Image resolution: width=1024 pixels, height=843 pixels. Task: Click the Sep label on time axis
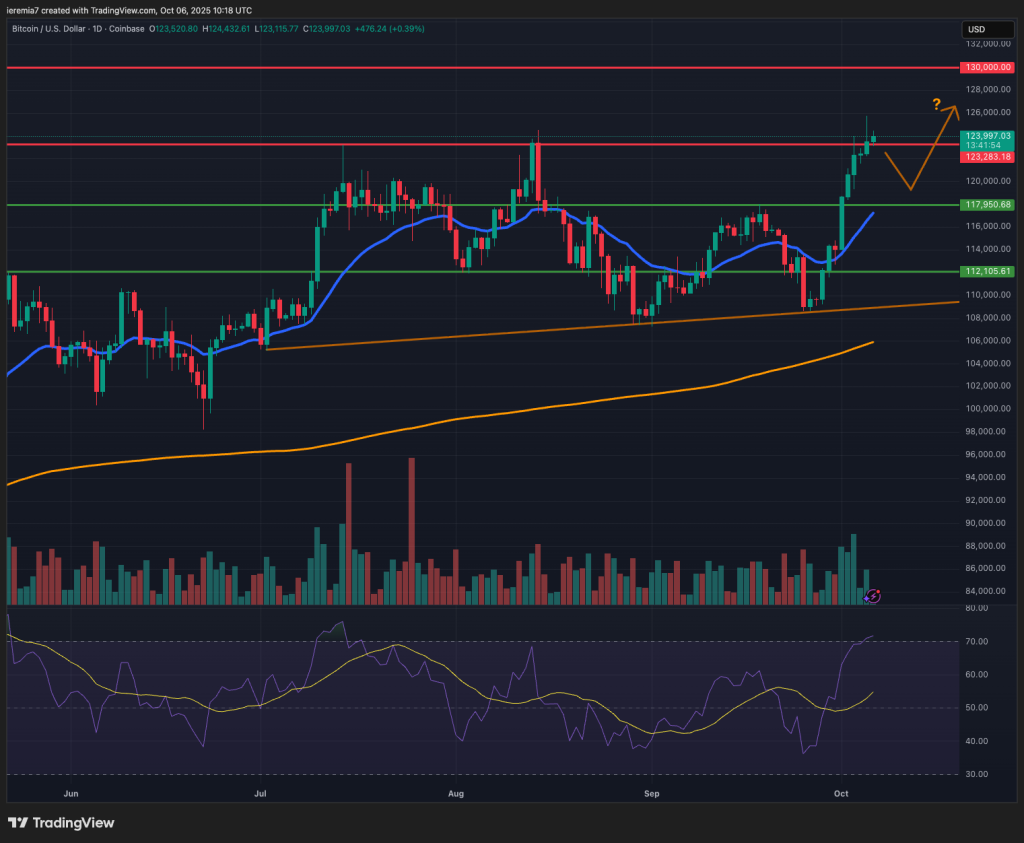(x=651, y=793)
